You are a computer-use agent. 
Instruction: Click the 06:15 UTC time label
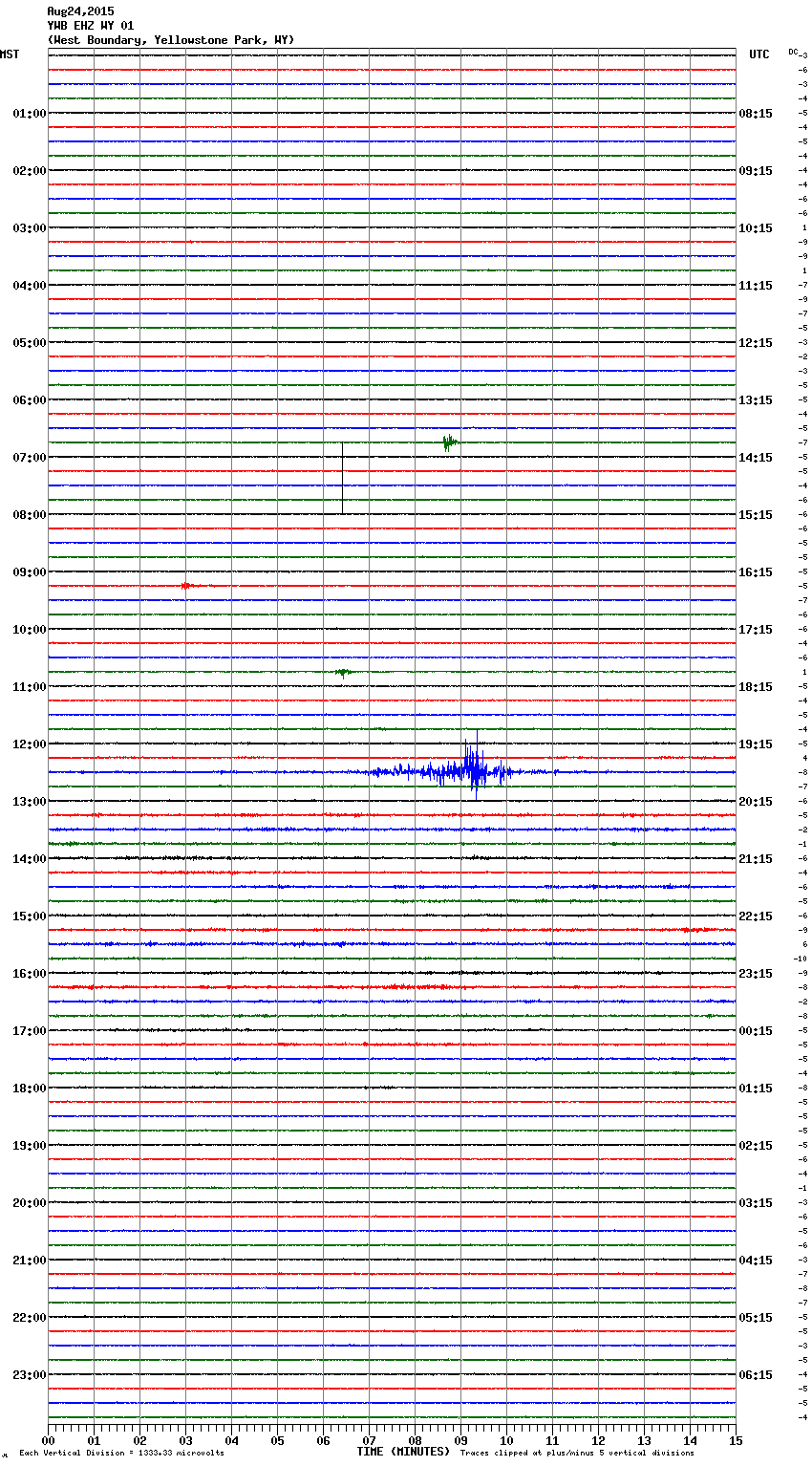[756, 1374]
